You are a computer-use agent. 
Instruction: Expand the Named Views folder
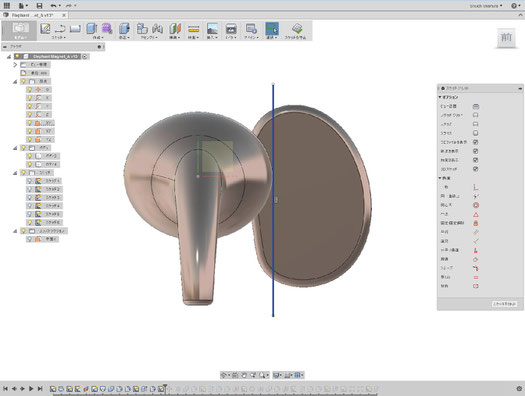15,65
